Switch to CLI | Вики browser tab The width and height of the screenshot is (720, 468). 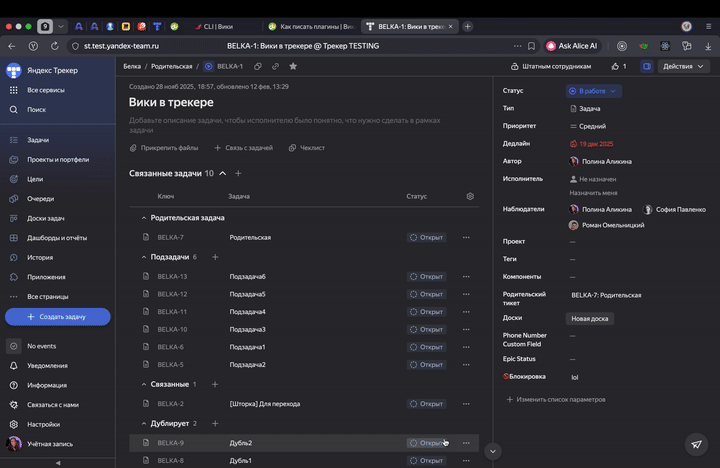click(x=218, y=27)
